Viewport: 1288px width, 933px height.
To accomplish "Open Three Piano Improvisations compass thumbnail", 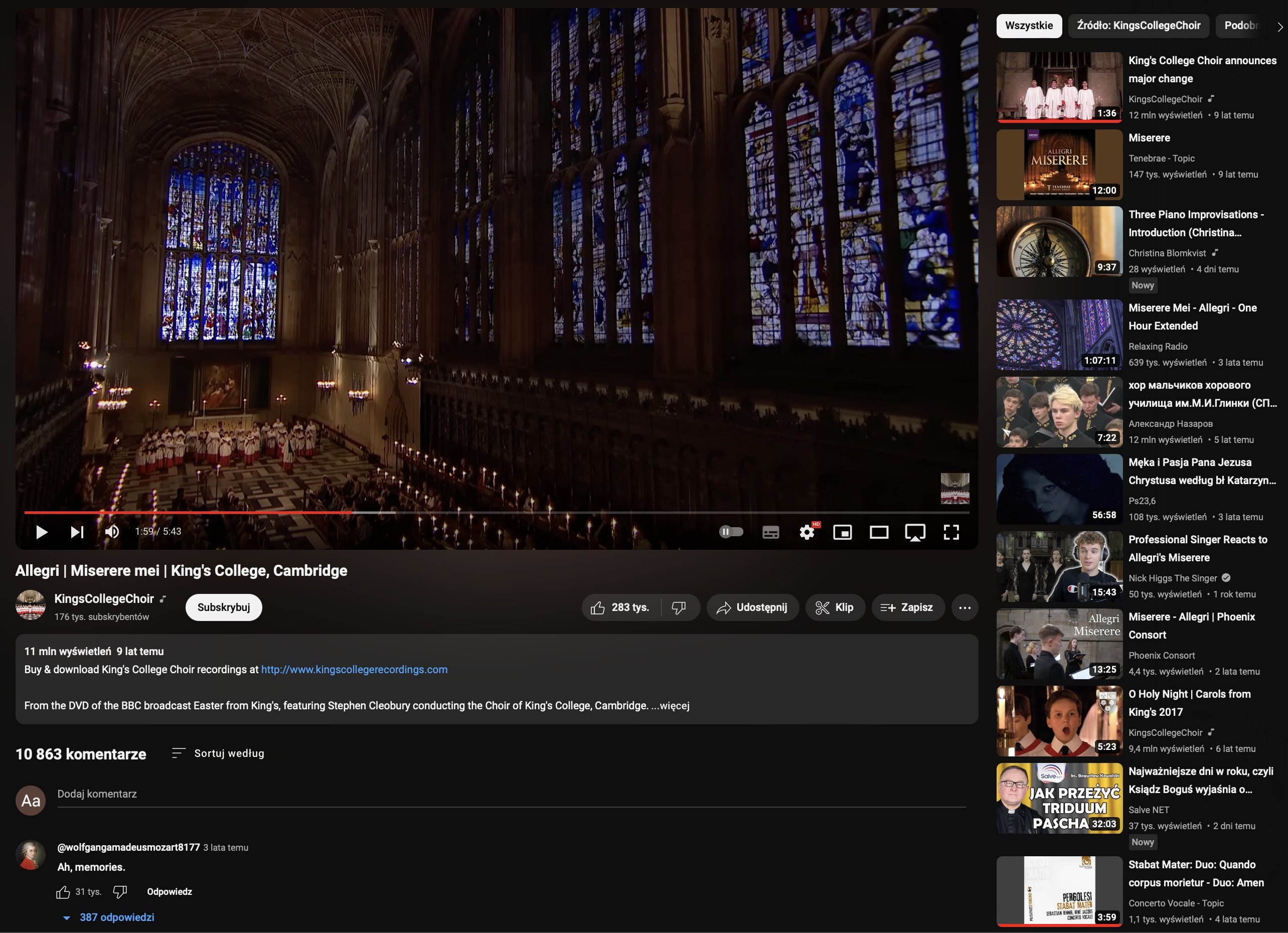I will [1059, 241].
